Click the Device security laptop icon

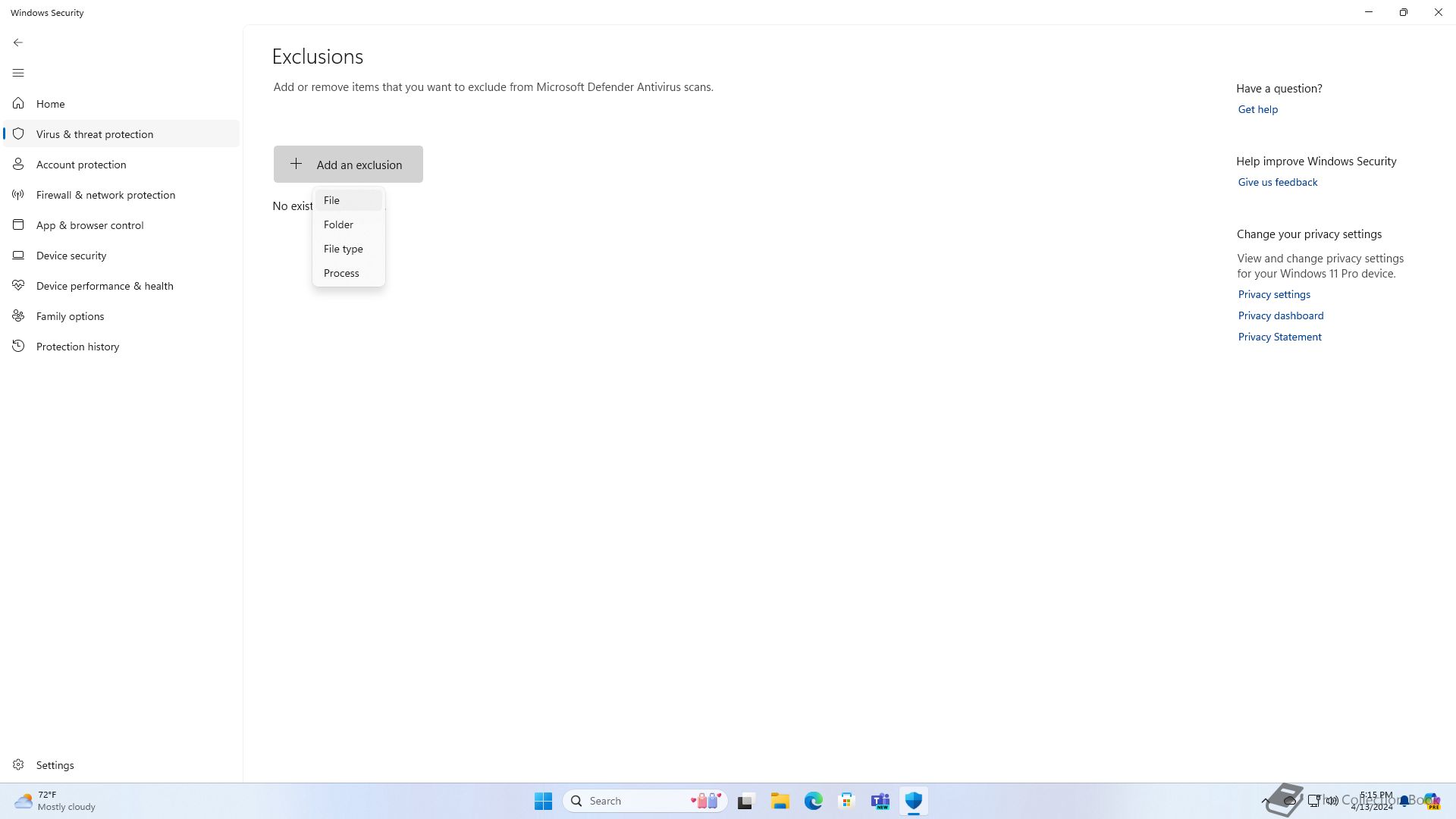[x=18, y=255]
